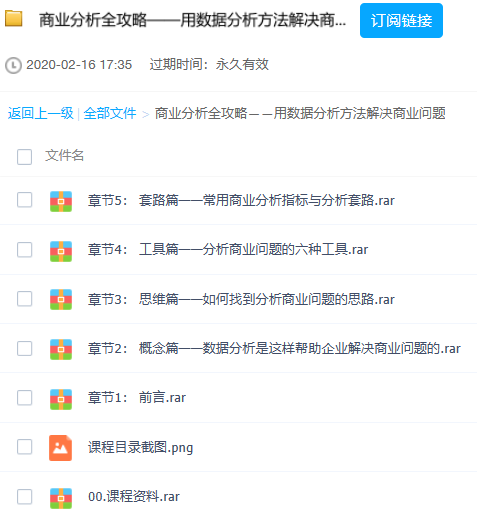Check the box for 章节5 套路篇 file
The width and height of the screenshot is (477, 519).
(x=25, y=200)
